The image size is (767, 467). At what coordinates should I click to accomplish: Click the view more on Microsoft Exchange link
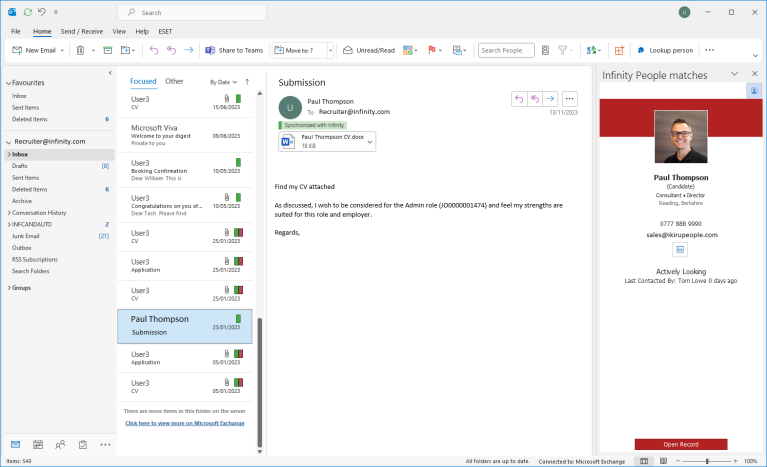(x=184, y=423)
